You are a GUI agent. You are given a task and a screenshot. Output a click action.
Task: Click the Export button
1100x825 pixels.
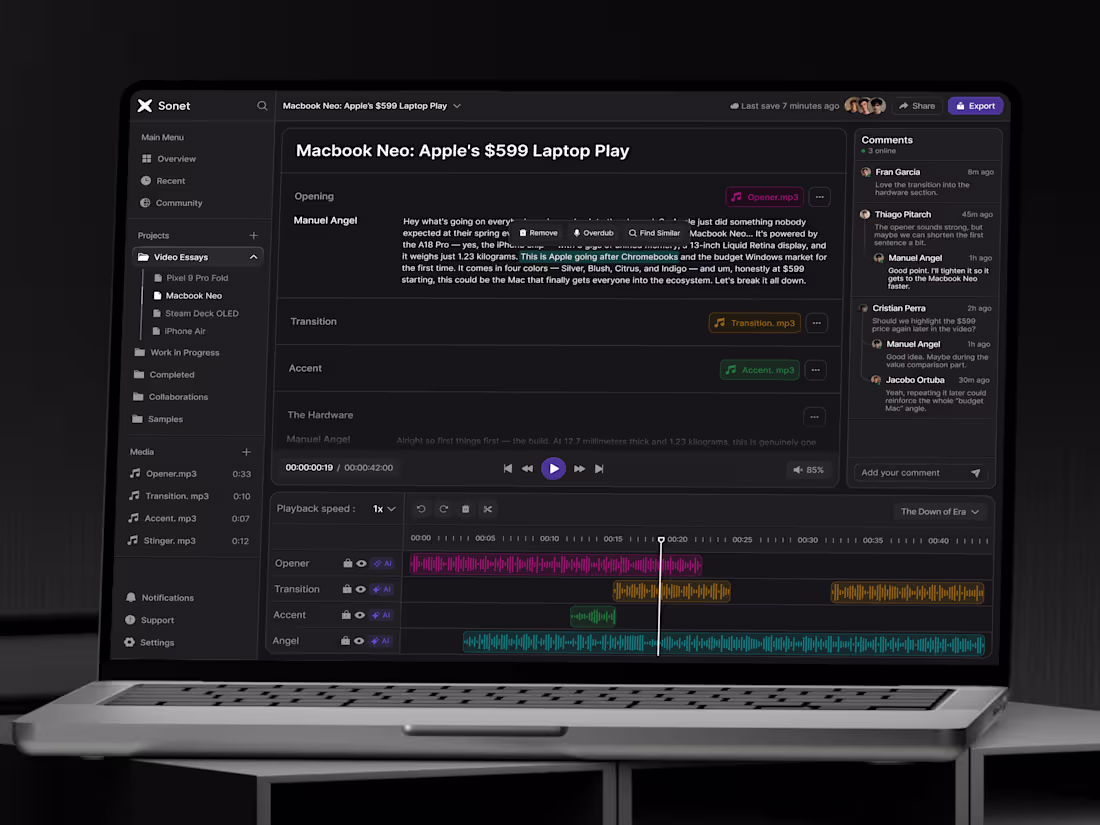point(975,105)
